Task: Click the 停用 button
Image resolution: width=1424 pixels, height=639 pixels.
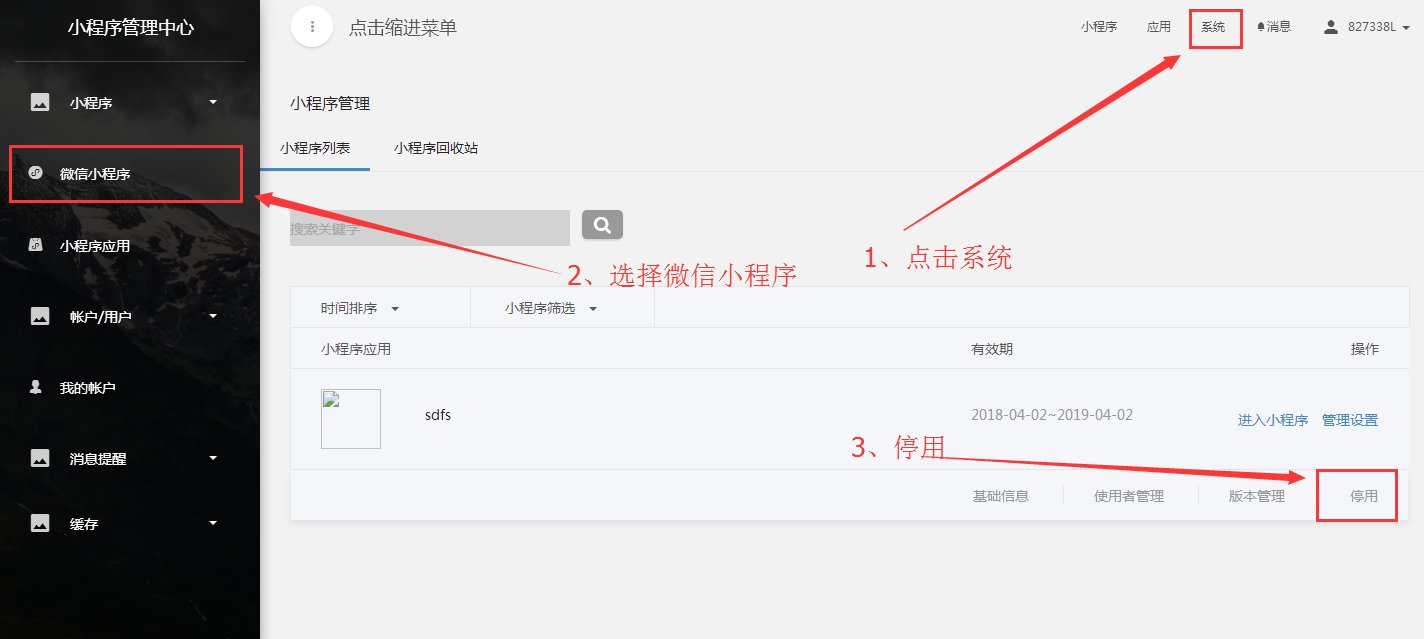Action: pos(1363,495)
